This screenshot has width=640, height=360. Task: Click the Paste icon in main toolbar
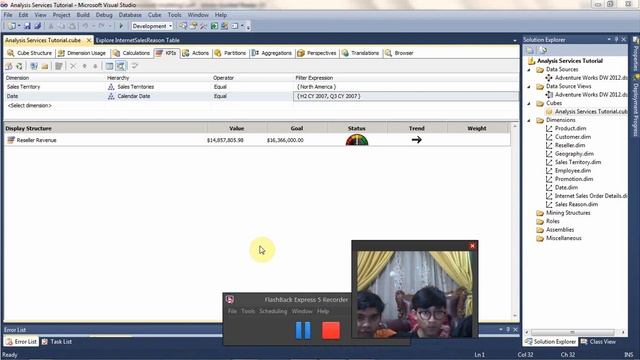click(72, 26)
